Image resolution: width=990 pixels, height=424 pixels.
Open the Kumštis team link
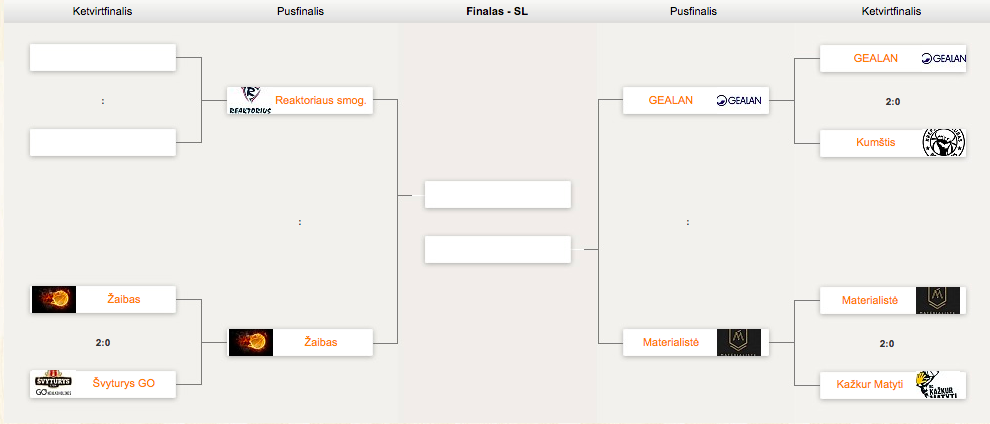[x=874, y=143]
